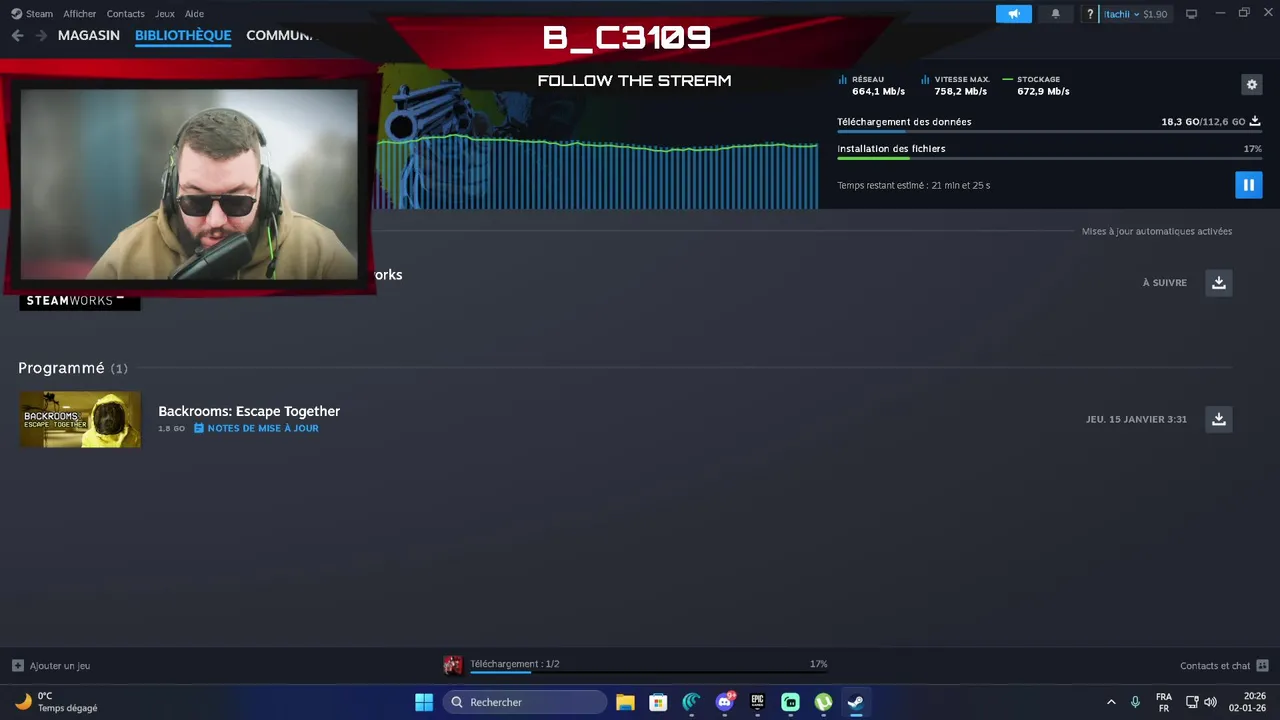Open Windows Start menu
Screen dimensions: 1280x720
pos(424,702)
